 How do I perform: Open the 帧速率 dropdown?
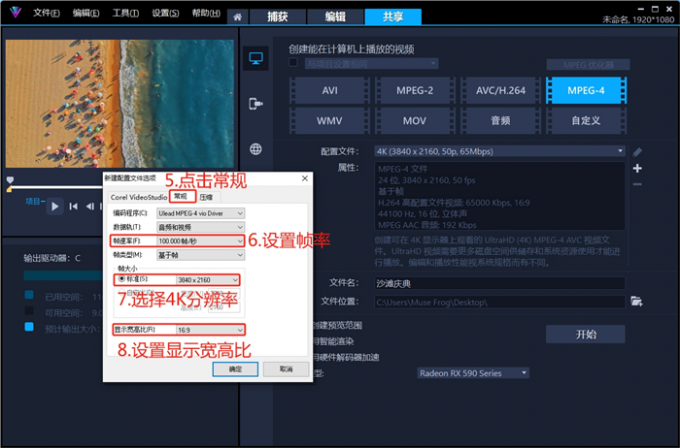(x=200, y=241)
